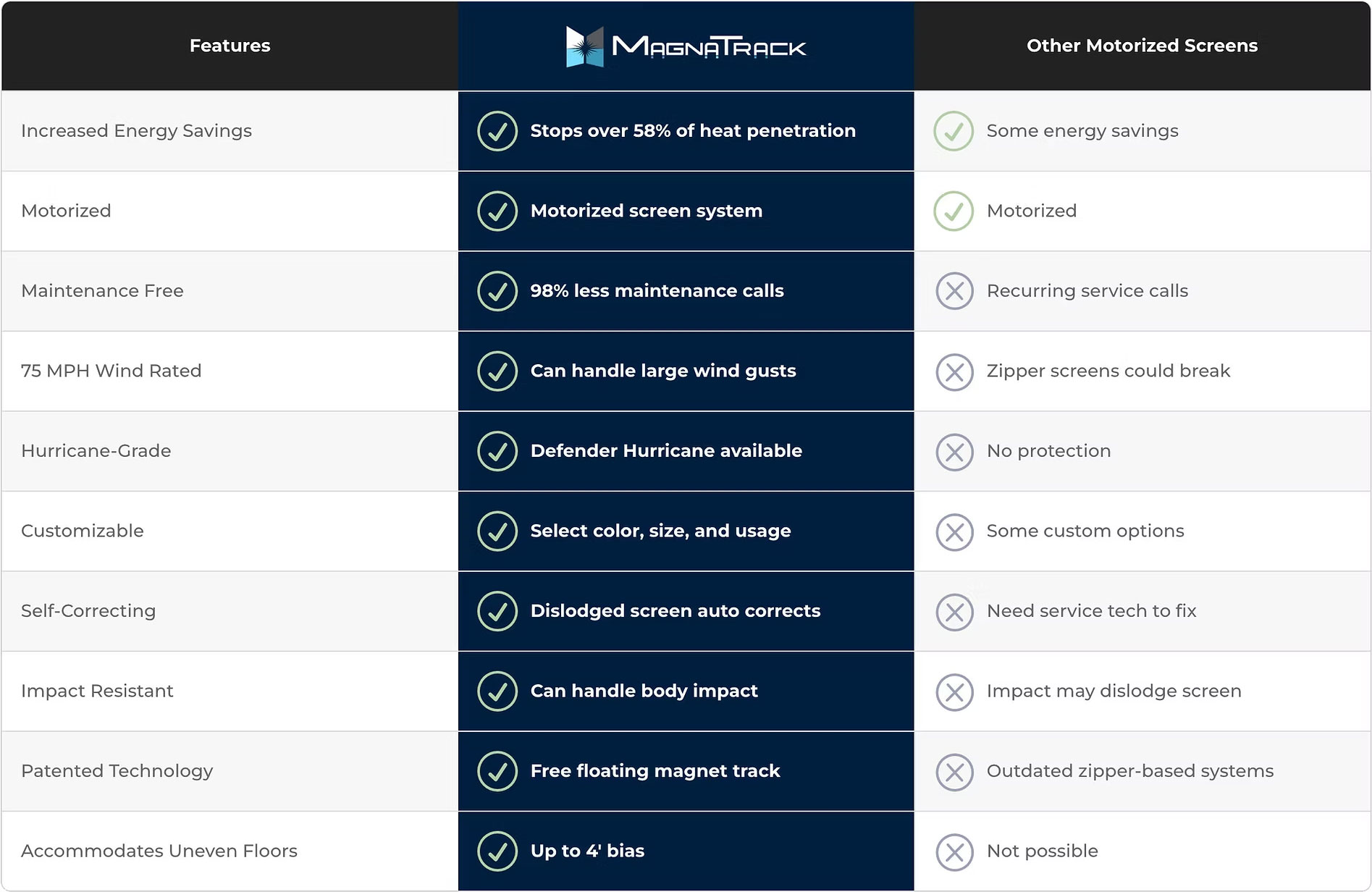Click the text Impact may dislodge screen
Screen dimensions: 1372x892
coord(1114,691)
